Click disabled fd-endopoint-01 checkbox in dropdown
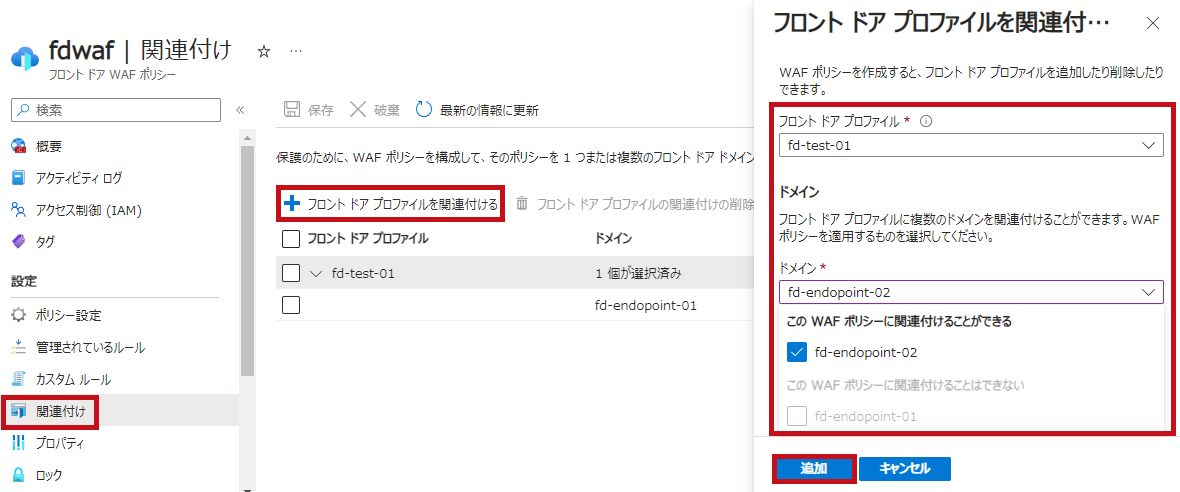1180x492 pixels. (796, 415)
